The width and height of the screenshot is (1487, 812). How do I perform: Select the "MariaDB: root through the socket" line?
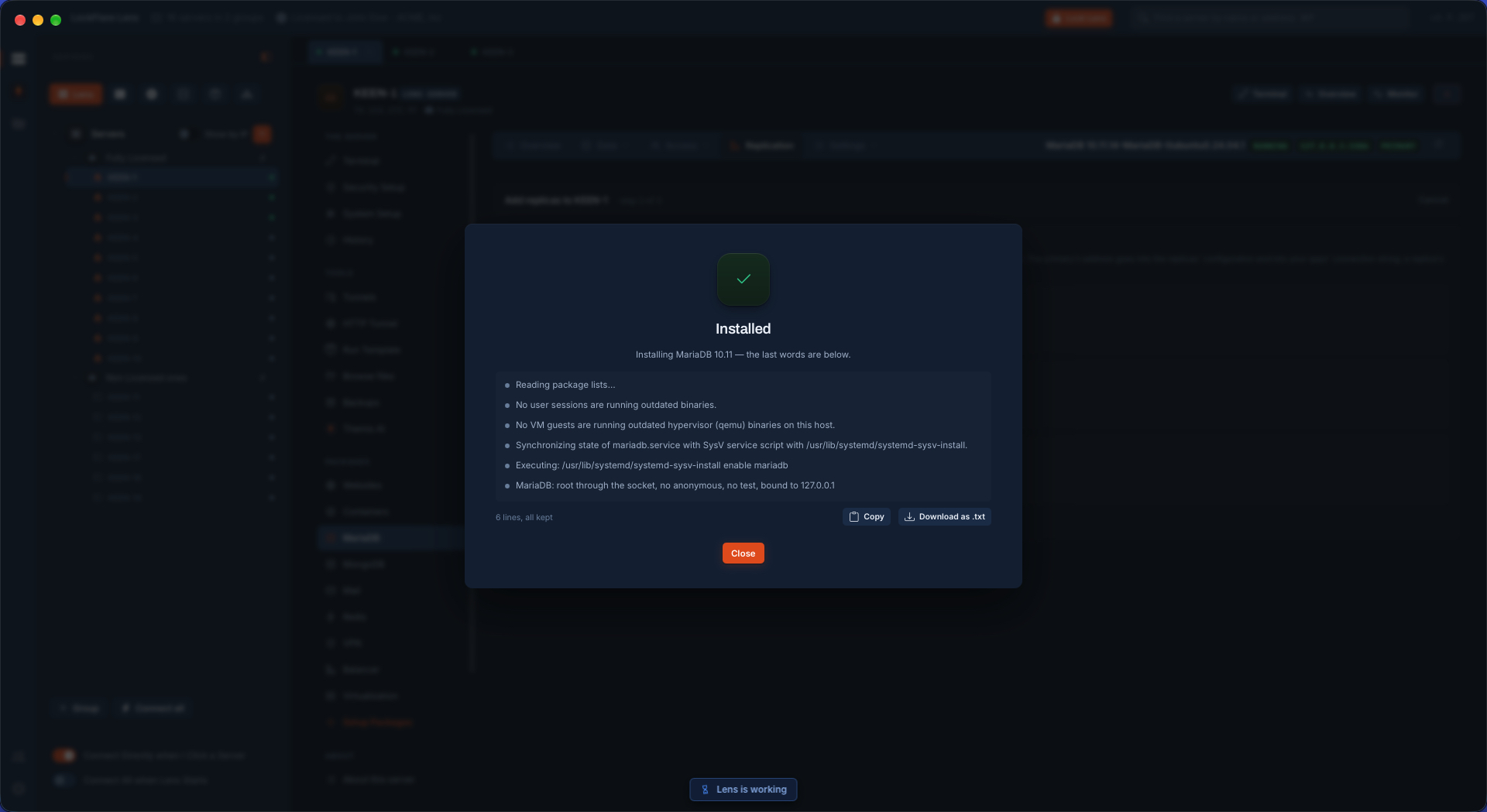(675, 485)
